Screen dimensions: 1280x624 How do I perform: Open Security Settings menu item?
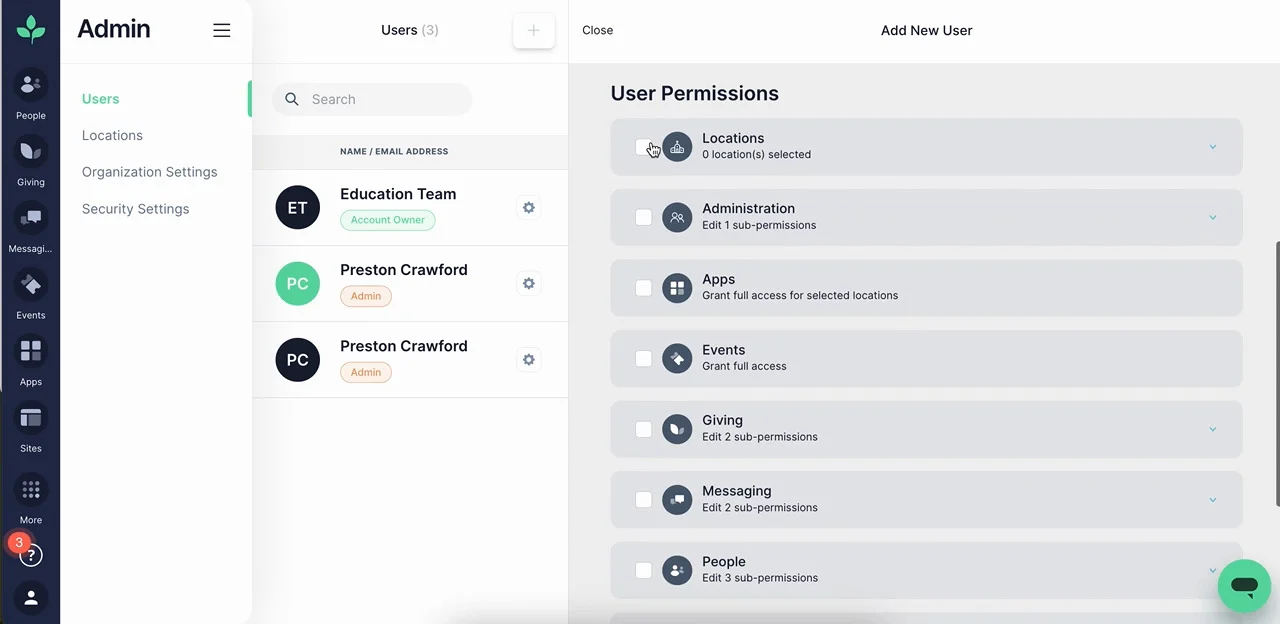pos(135,209)
